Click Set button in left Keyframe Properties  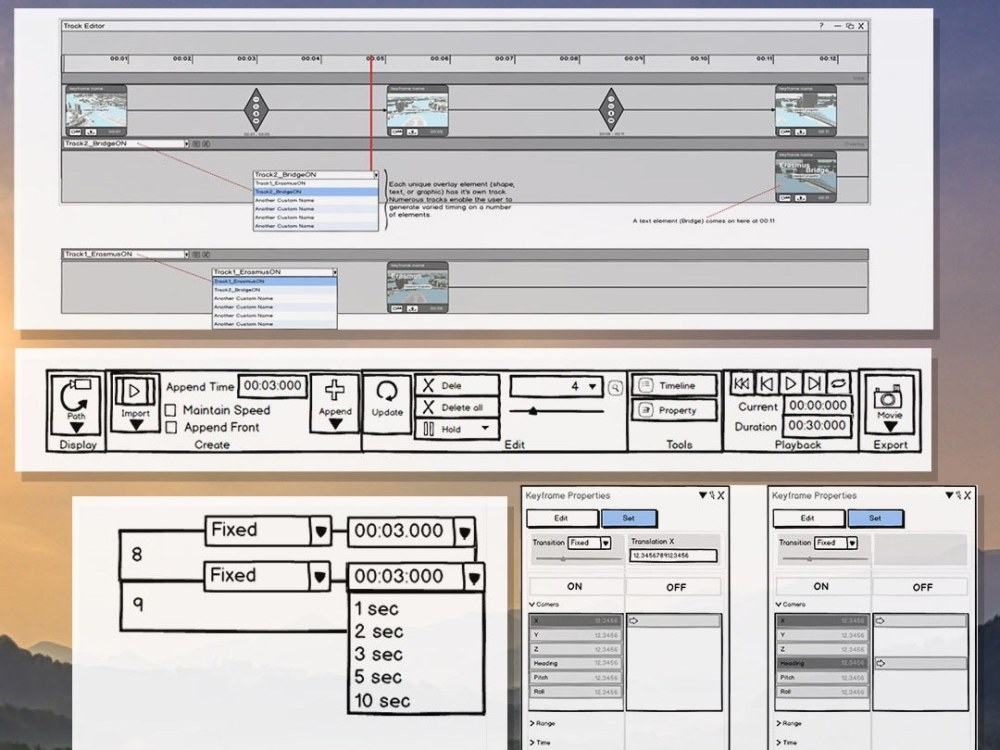pos(629,518)
